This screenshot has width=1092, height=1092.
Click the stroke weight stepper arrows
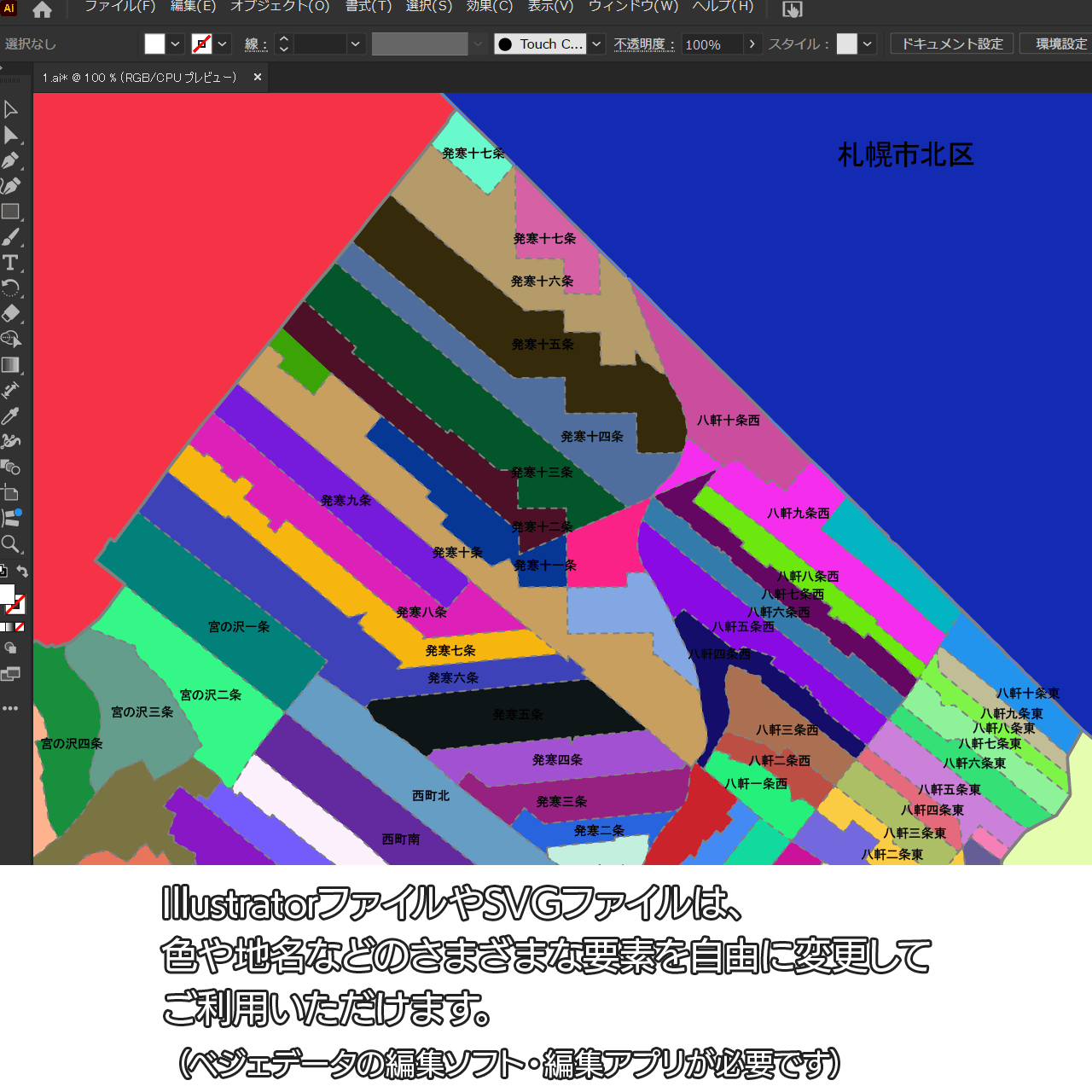(284, 44)
